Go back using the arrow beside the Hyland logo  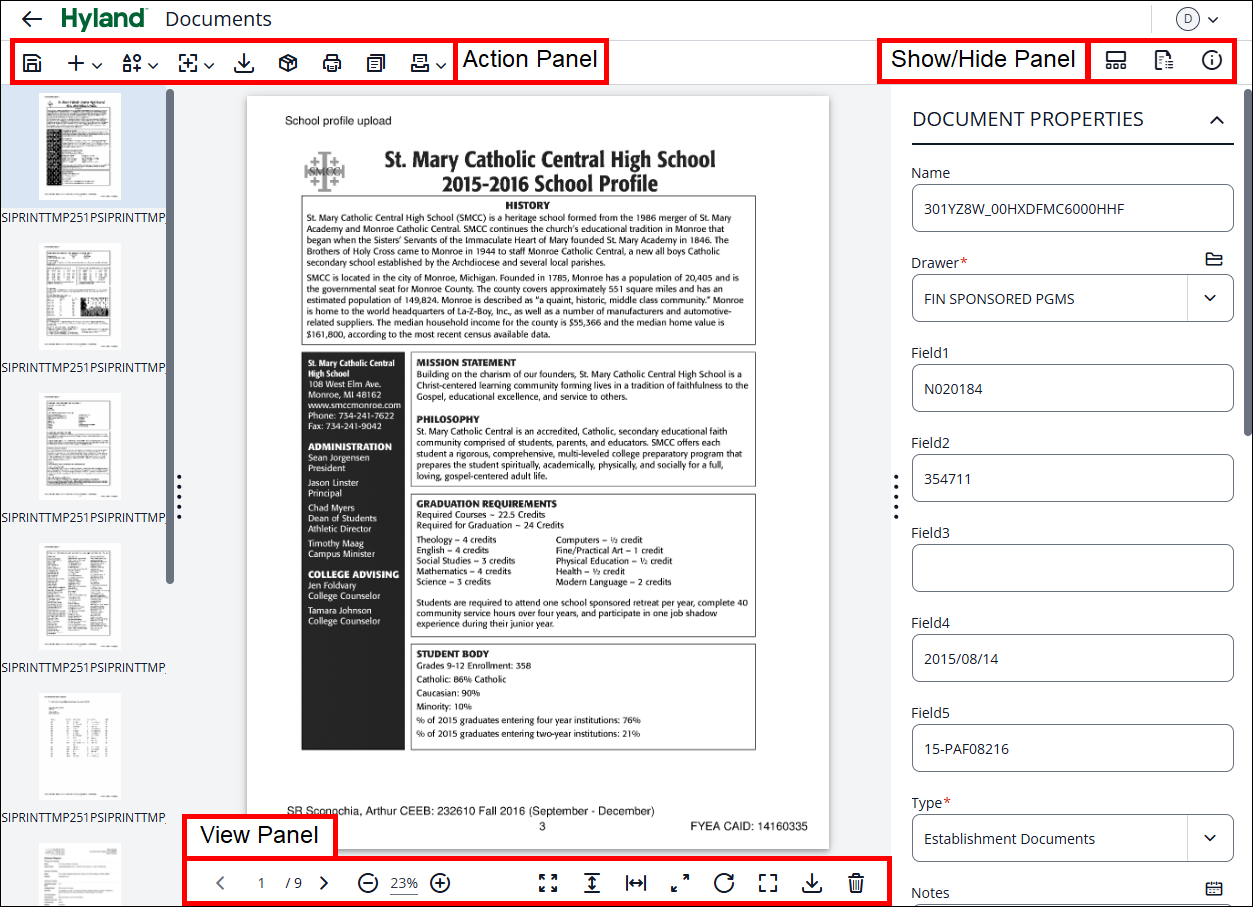(32, 19)
